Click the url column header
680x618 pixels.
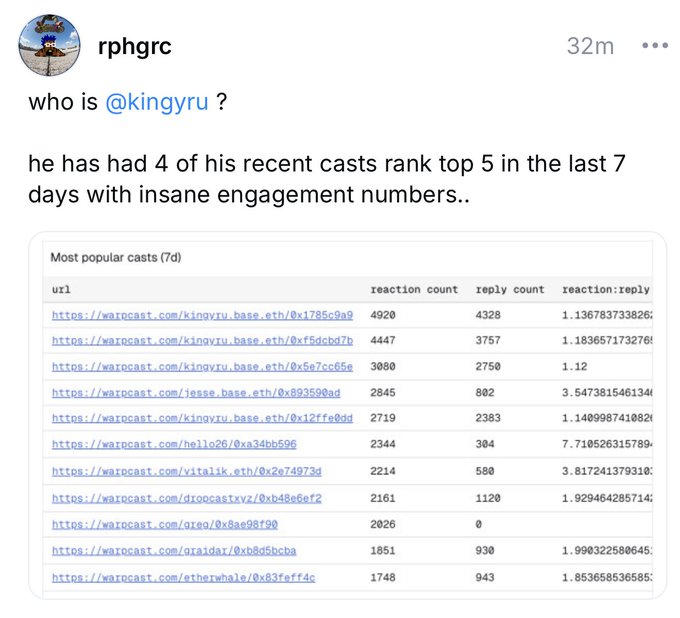point(61,290)
